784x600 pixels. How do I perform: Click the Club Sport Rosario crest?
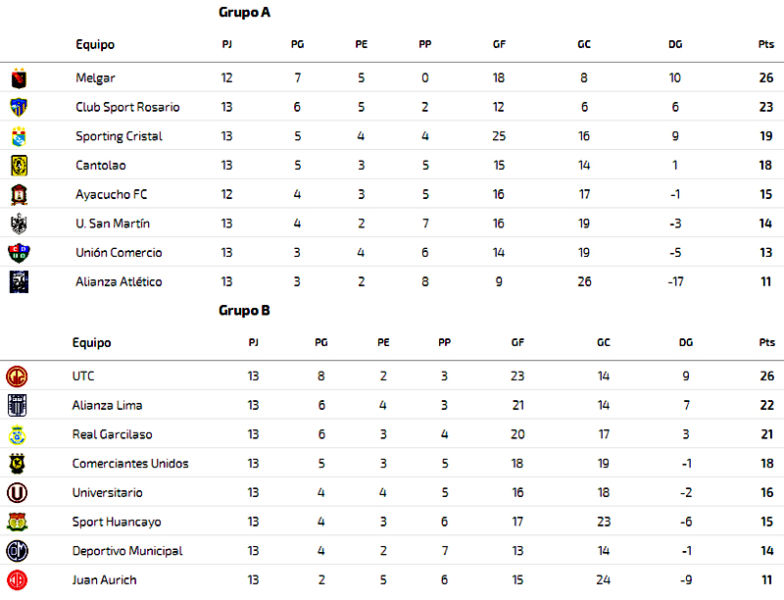[19, 107]
